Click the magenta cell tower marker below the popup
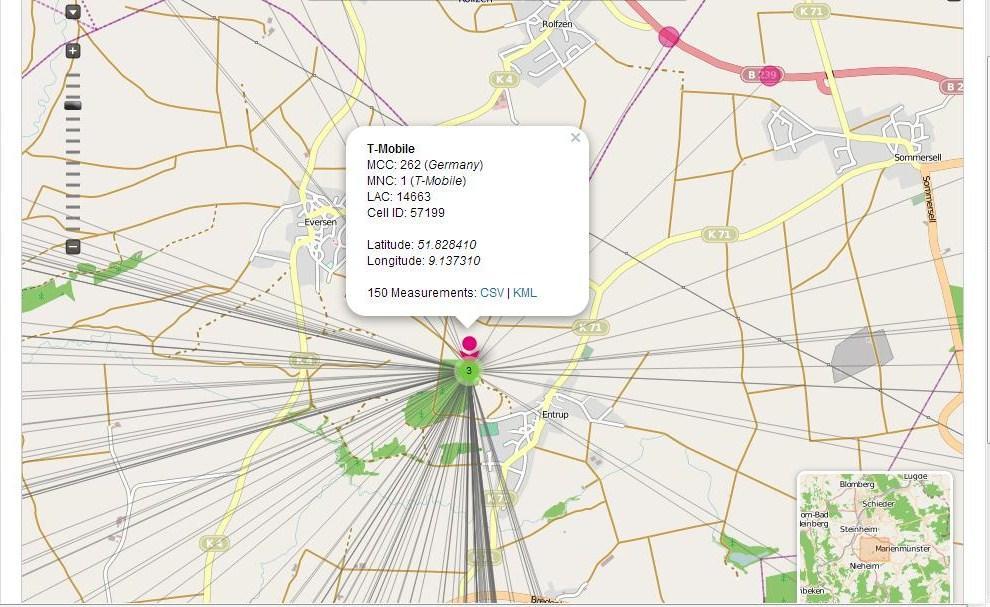The height and width of the screenshot is (607, 990). click(468, 346)
